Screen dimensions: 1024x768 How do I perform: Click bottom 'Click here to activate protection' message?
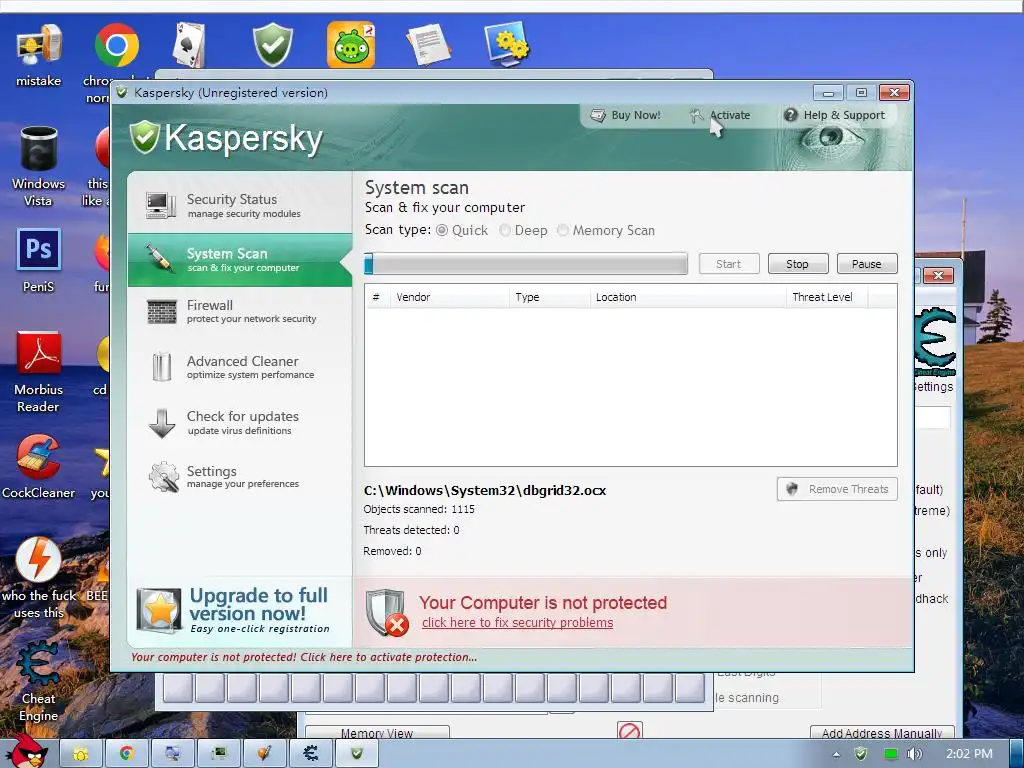point(304,657)
